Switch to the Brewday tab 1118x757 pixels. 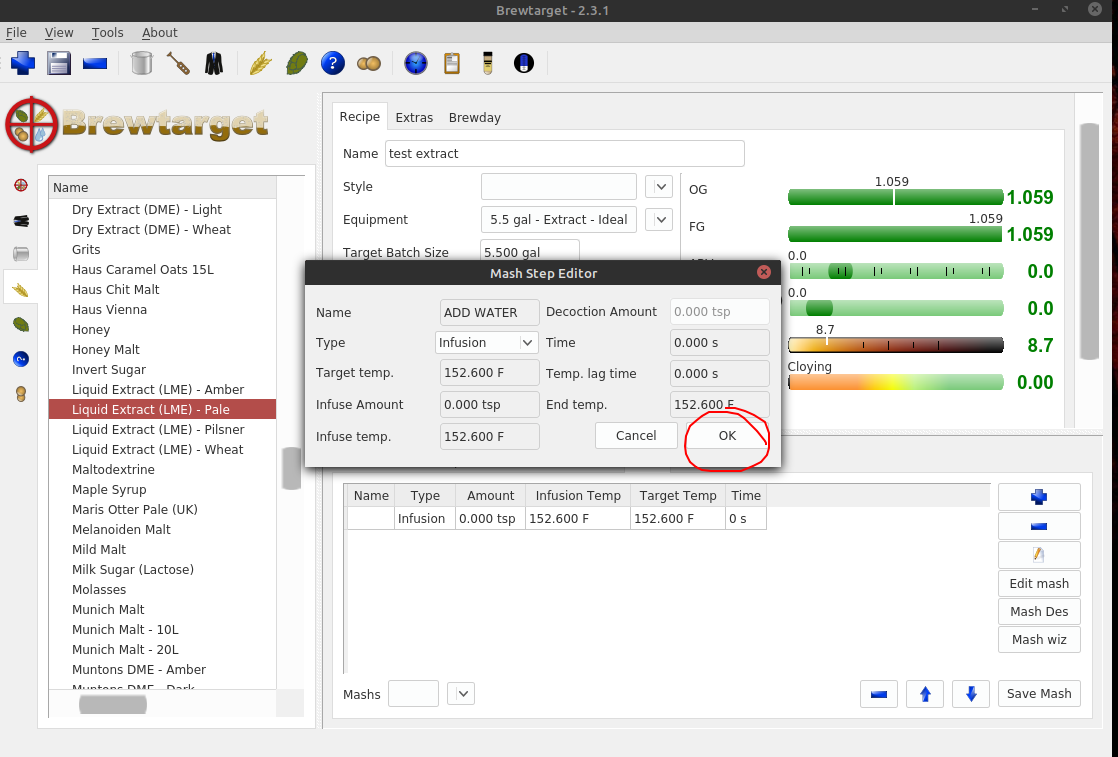(475, 118)
